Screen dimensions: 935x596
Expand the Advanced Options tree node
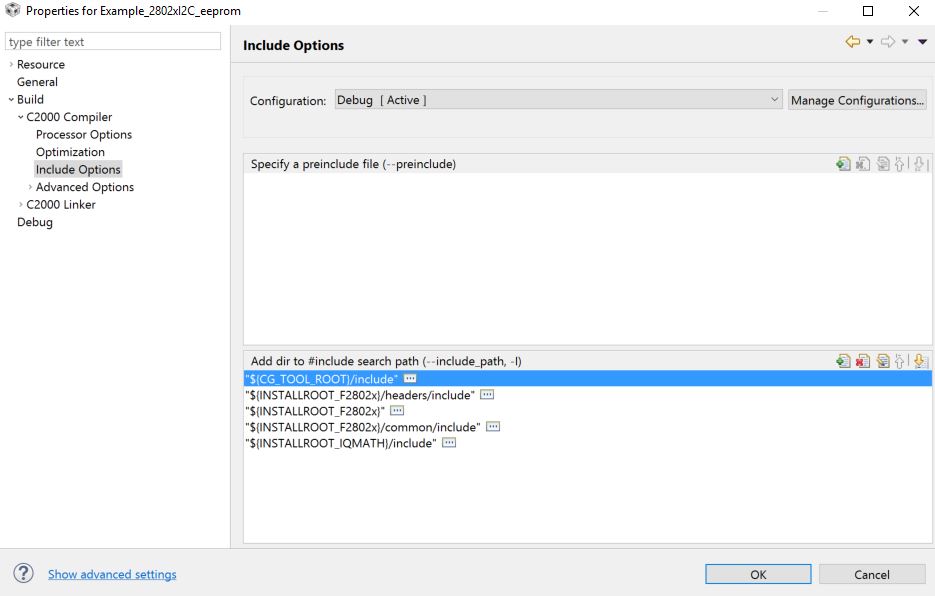coord(27,186)
